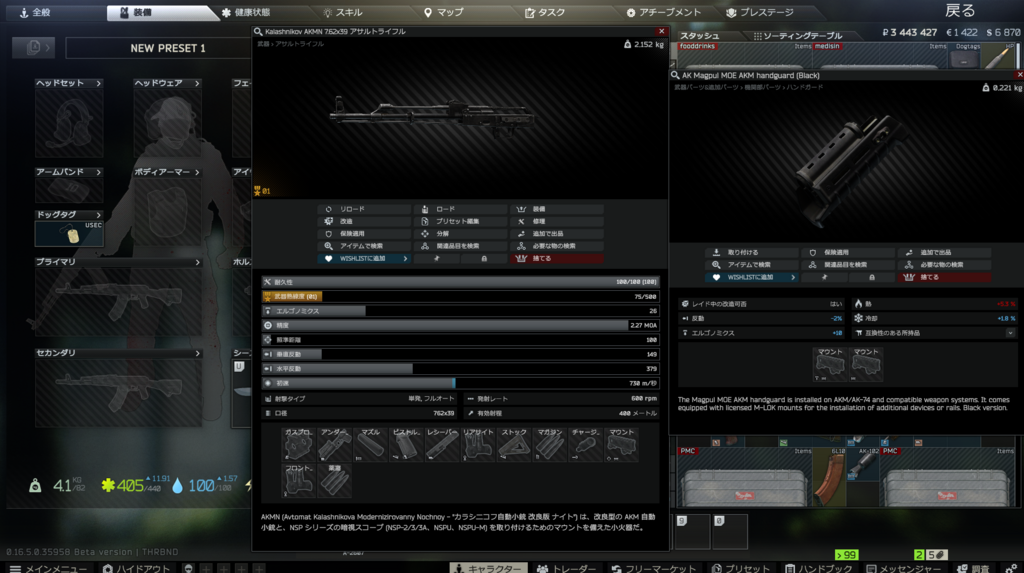Click the 戻る back button
Viewport: 1024px width, 573px height.
pos(960,11)
